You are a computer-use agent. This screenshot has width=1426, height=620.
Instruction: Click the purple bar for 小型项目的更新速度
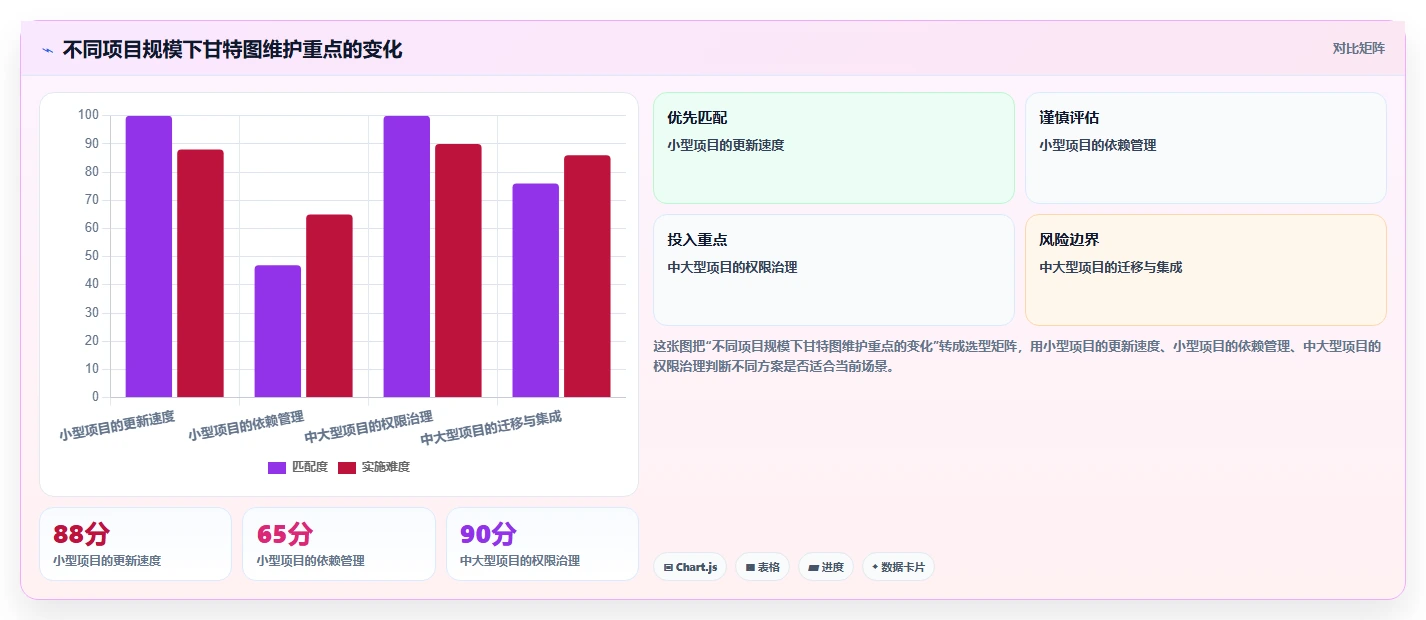[x=149, y=256]
